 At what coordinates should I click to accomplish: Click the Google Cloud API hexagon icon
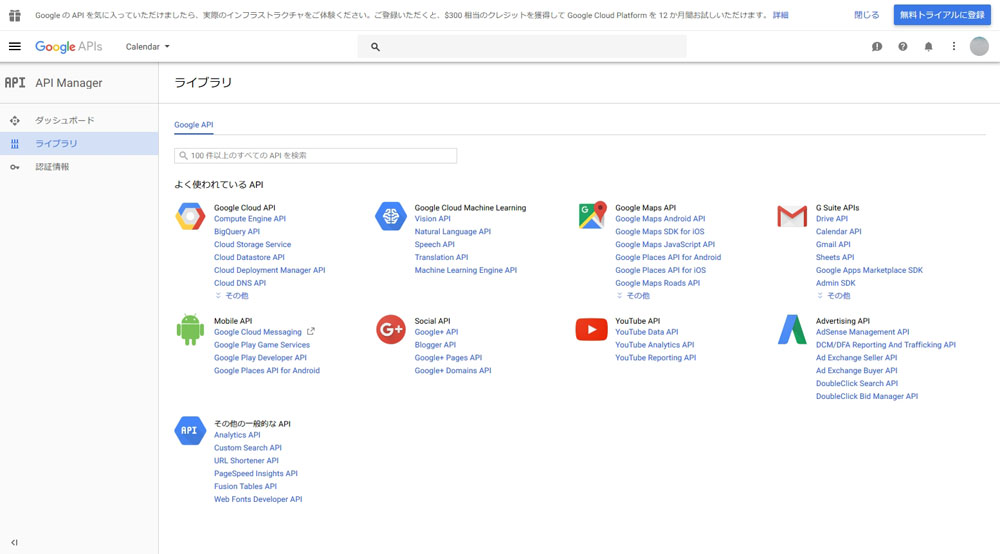[x=190, y=216]
